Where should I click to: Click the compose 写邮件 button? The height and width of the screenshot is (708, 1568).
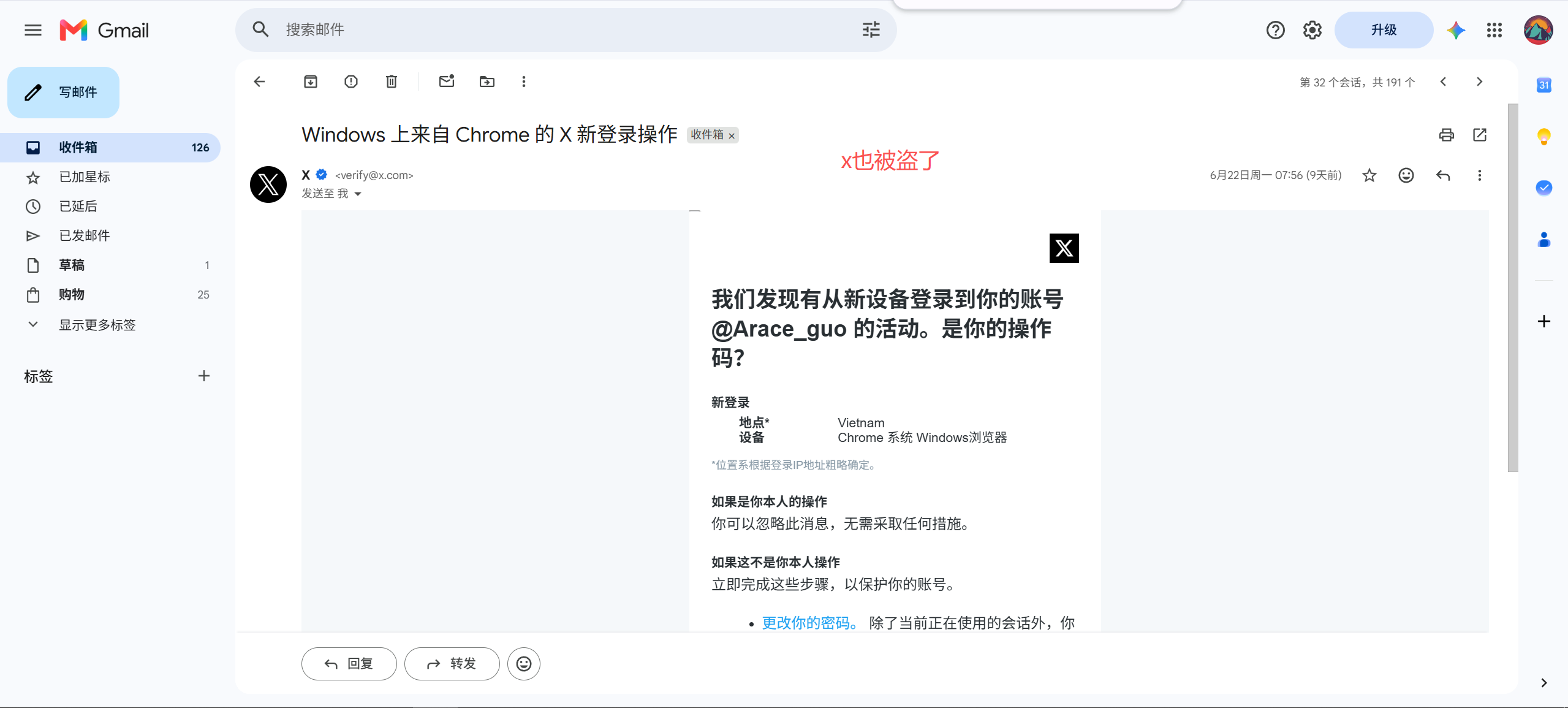(63, 93)
